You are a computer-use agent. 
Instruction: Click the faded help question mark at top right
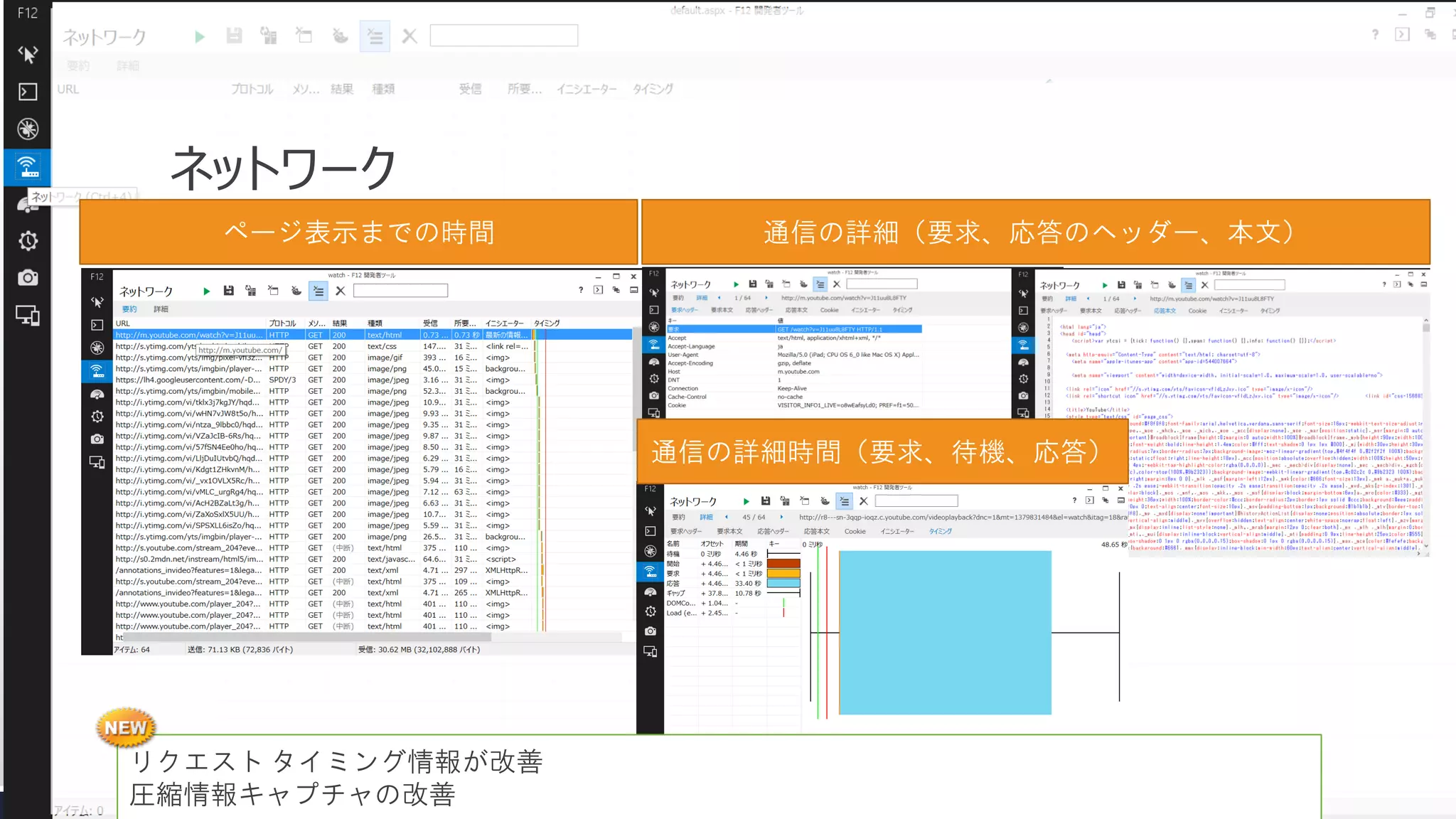(1375, 34)
